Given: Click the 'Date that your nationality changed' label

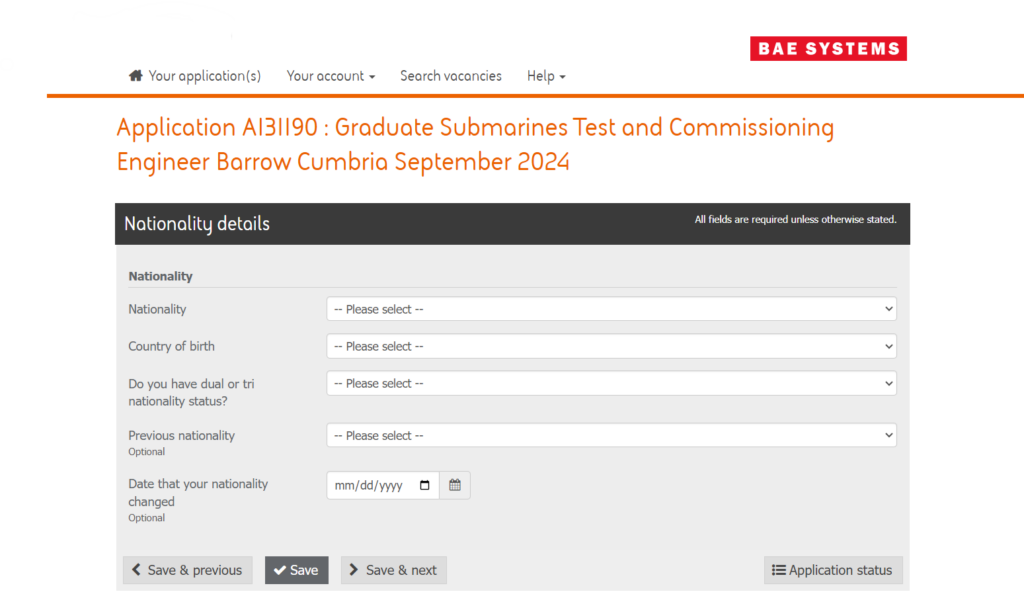Looking at the screenshot, I should pyautogui.click(x=198, y=492).
